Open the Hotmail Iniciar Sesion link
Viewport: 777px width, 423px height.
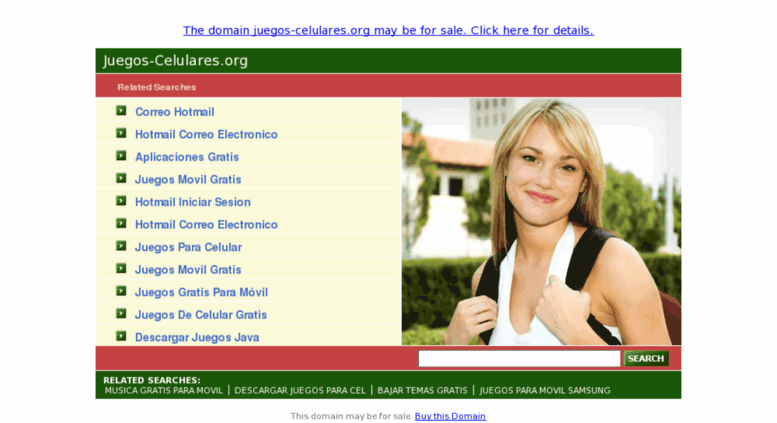193,202
